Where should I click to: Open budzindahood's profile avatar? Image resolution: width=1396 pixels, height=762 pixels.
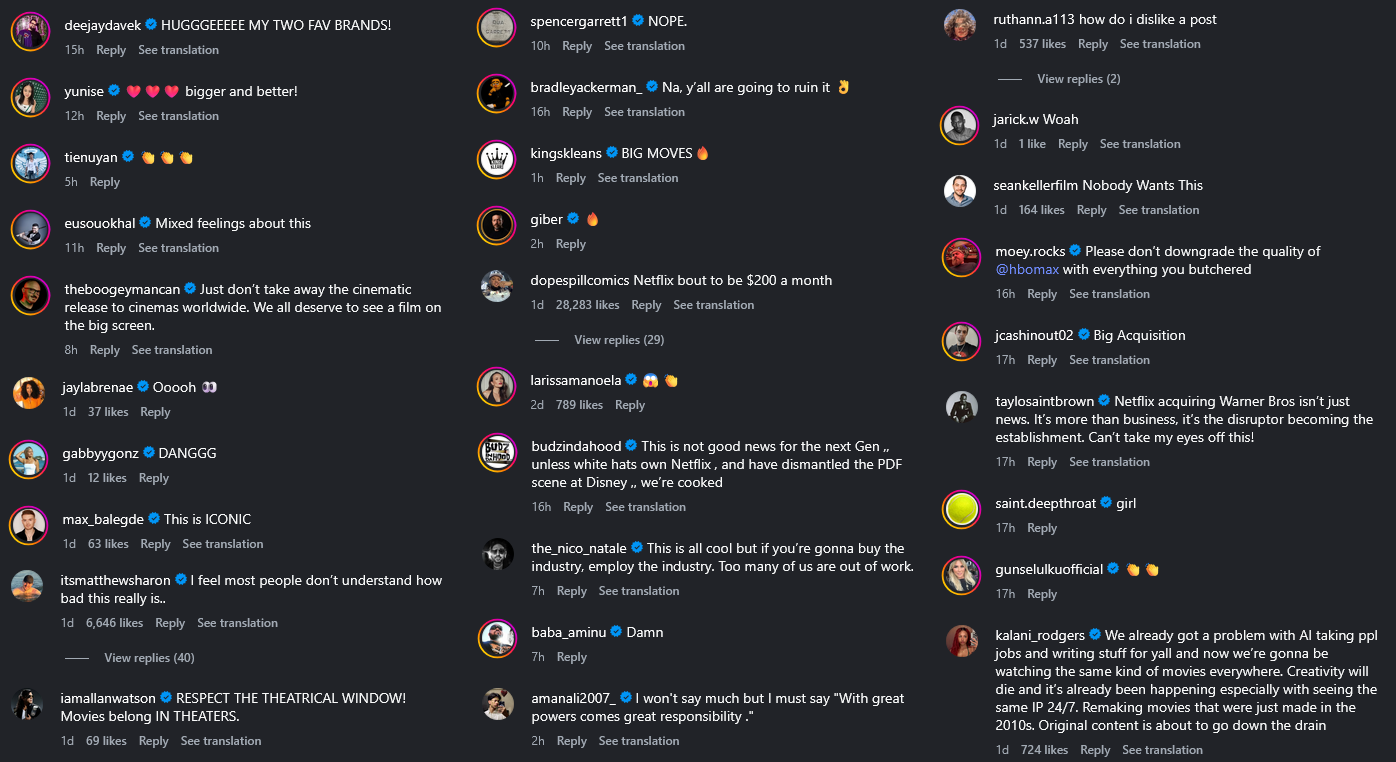(x=497, y=452)
